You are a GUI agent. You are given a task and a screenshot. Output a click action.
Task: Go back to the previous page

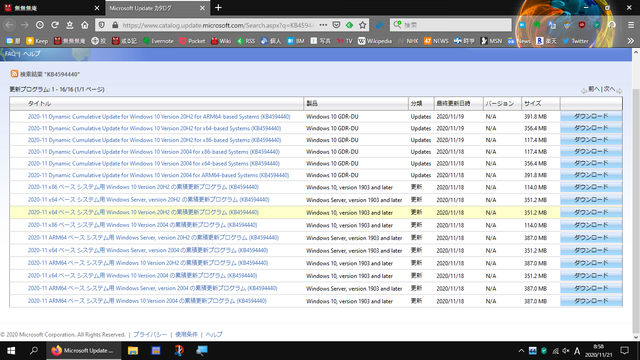[x=9, y=25]
